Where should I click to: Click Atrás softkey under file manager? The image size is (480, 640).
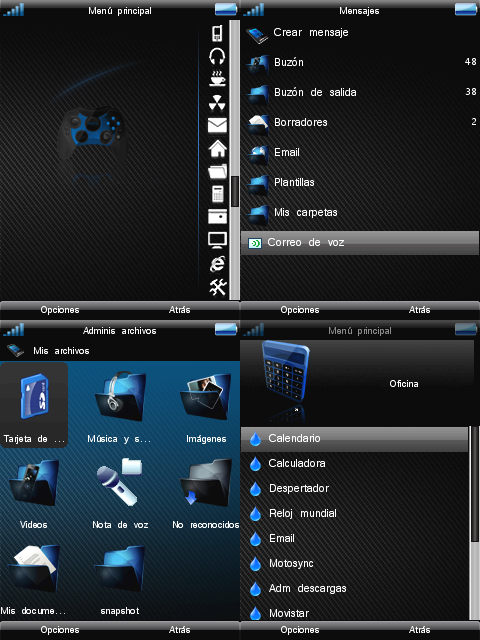180,630
